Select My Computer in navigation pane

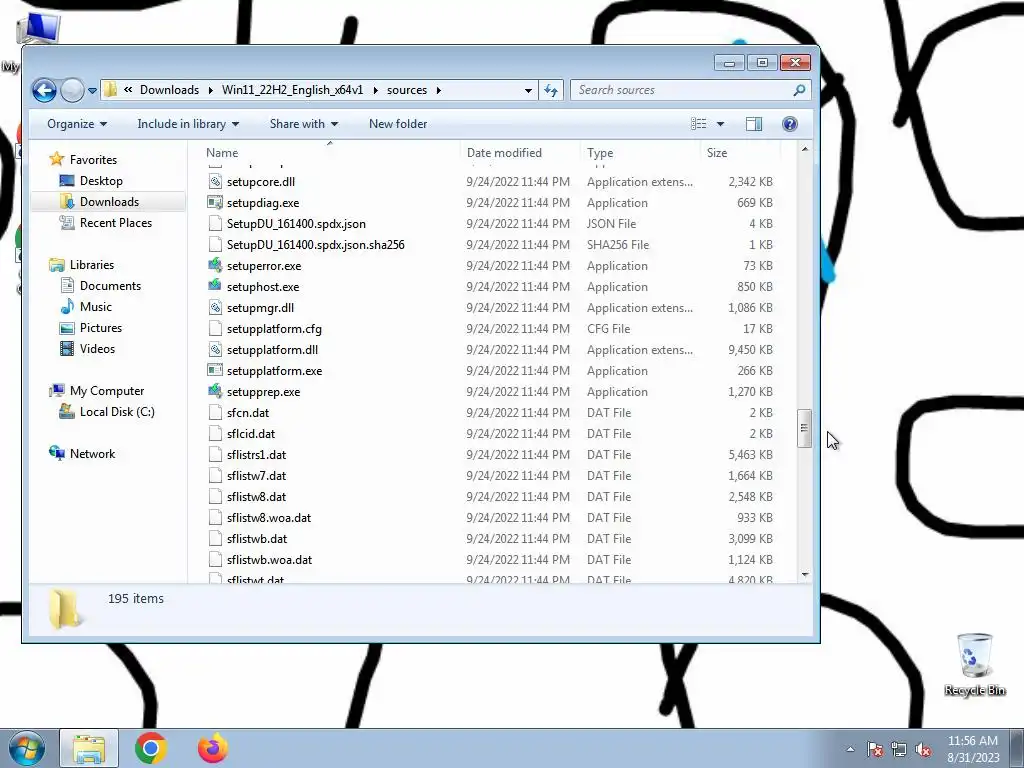(x=106, y=391)
